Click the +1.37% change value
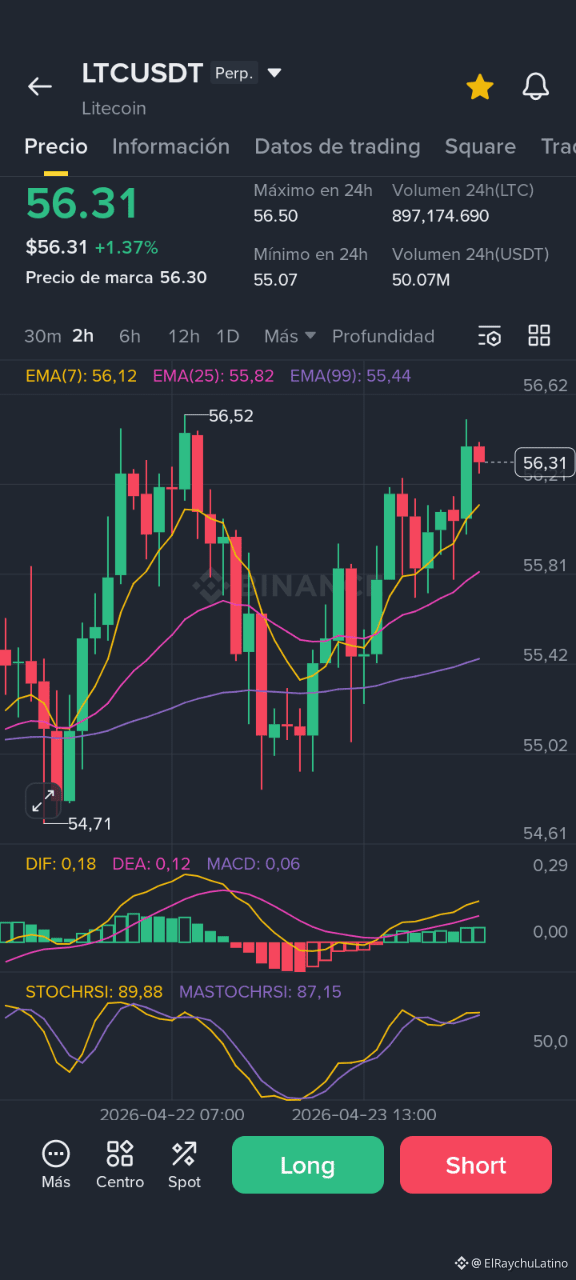Viewport: 576px width, 1280px height. (x=126, y=247)
